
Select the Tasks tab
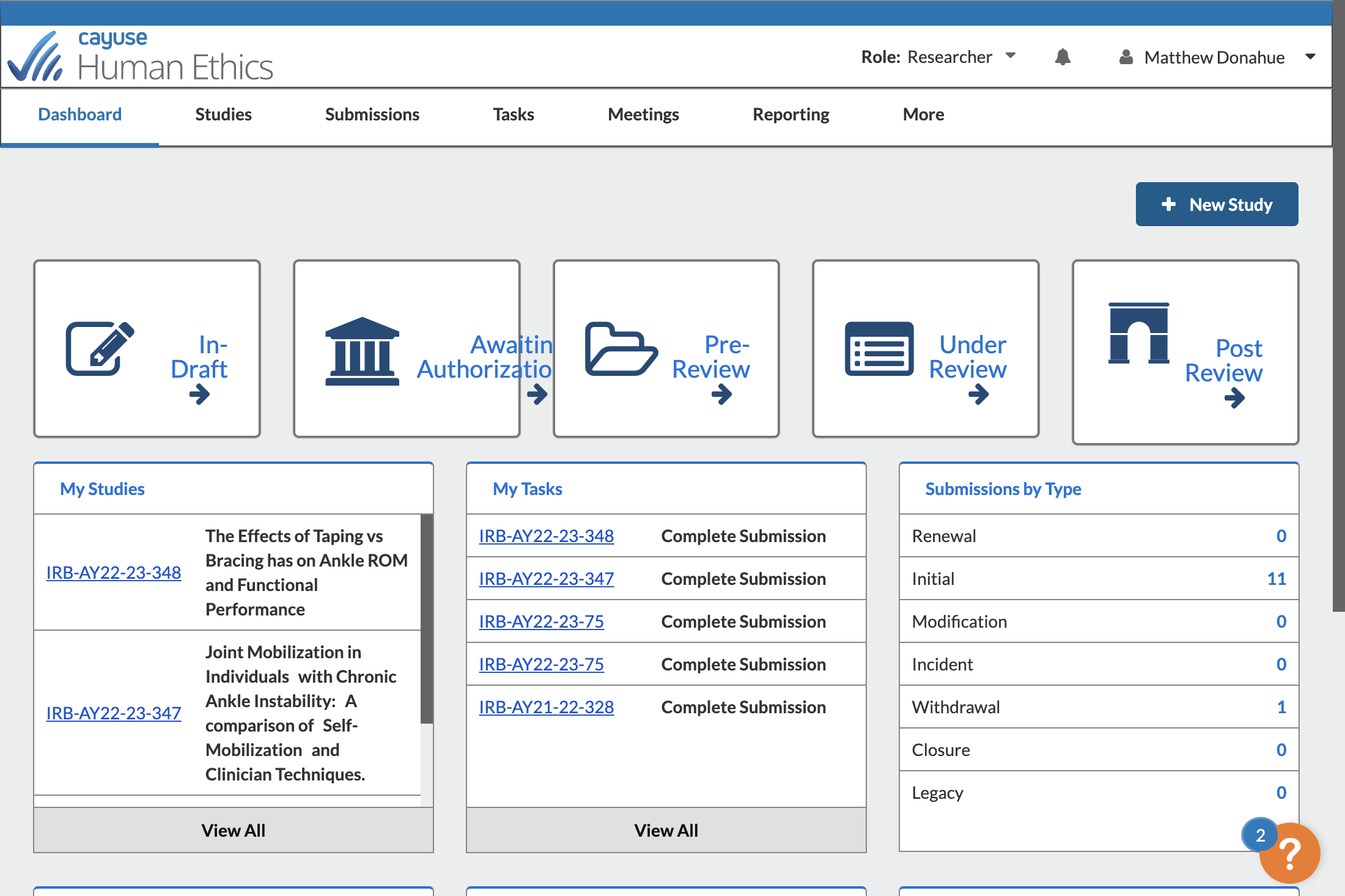coord(514,114)
